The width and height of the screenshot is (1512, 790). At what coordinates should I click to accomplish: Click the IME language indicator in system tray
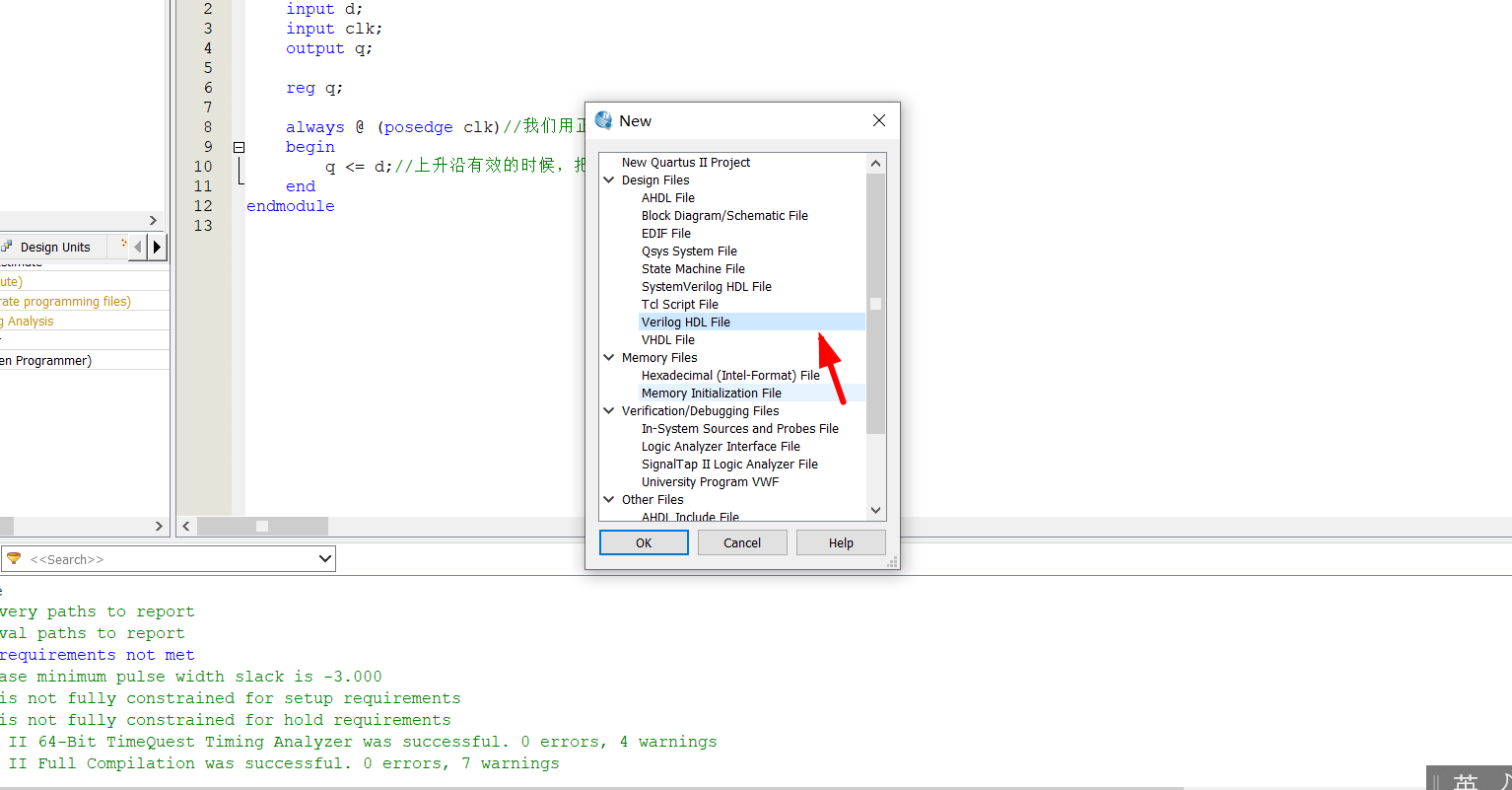(x=1466, y=781)
